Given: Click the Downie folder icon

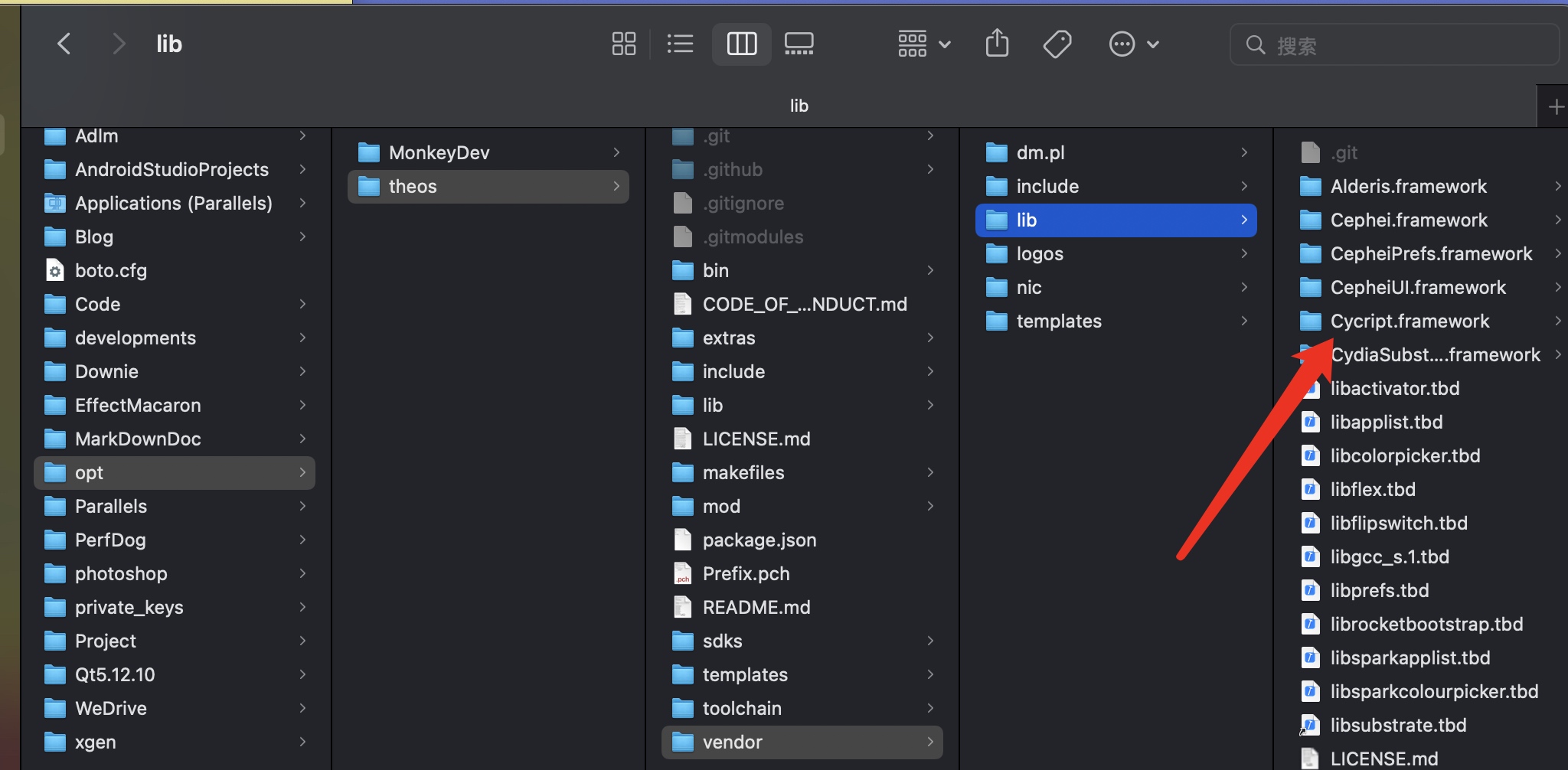Looking at the screenshot, I should (x=55, y=371).
